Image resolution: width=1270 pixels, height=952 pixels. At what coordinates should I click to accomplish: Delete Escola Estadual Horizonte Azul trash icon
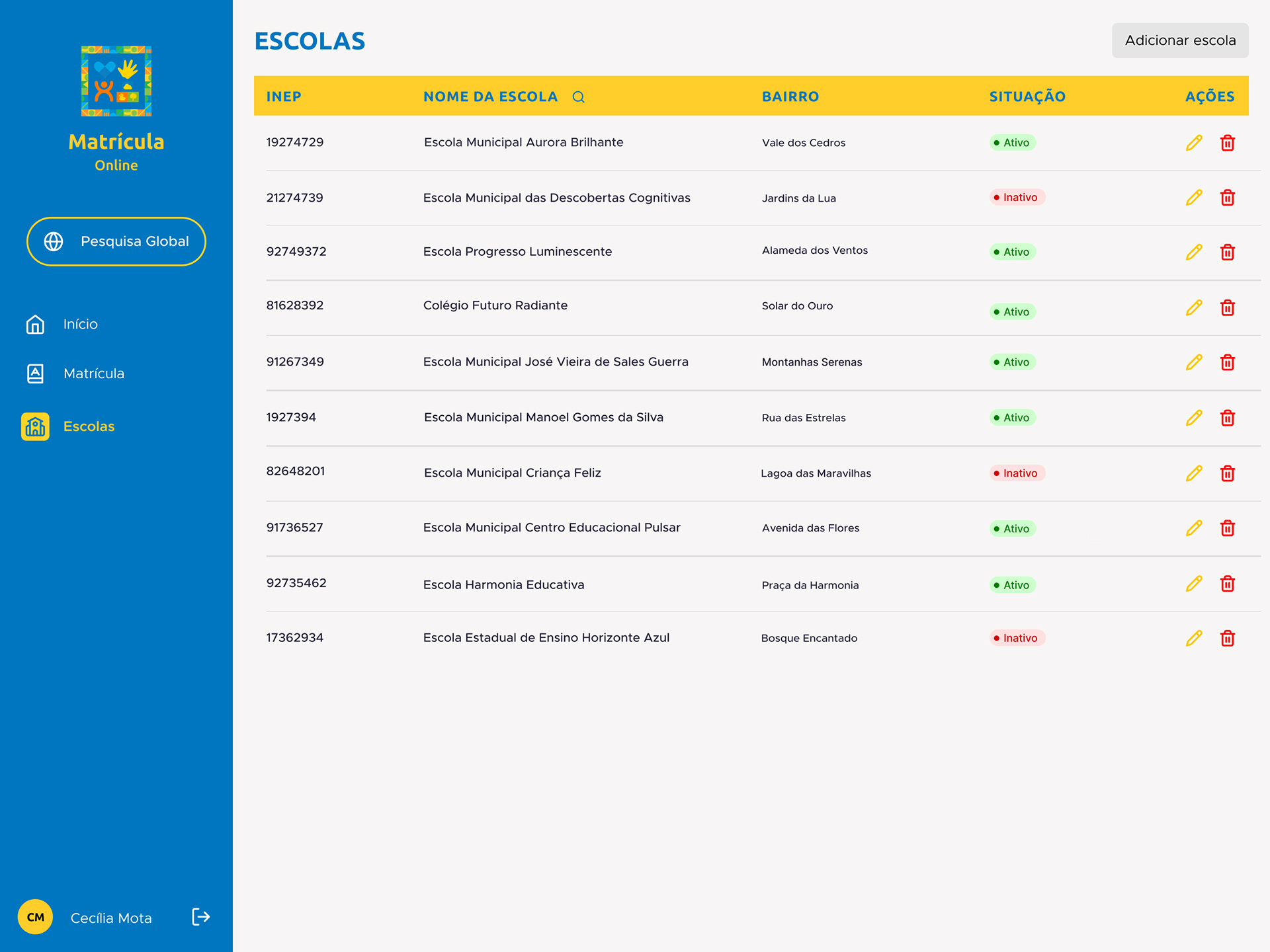[x=1228, y=638]
